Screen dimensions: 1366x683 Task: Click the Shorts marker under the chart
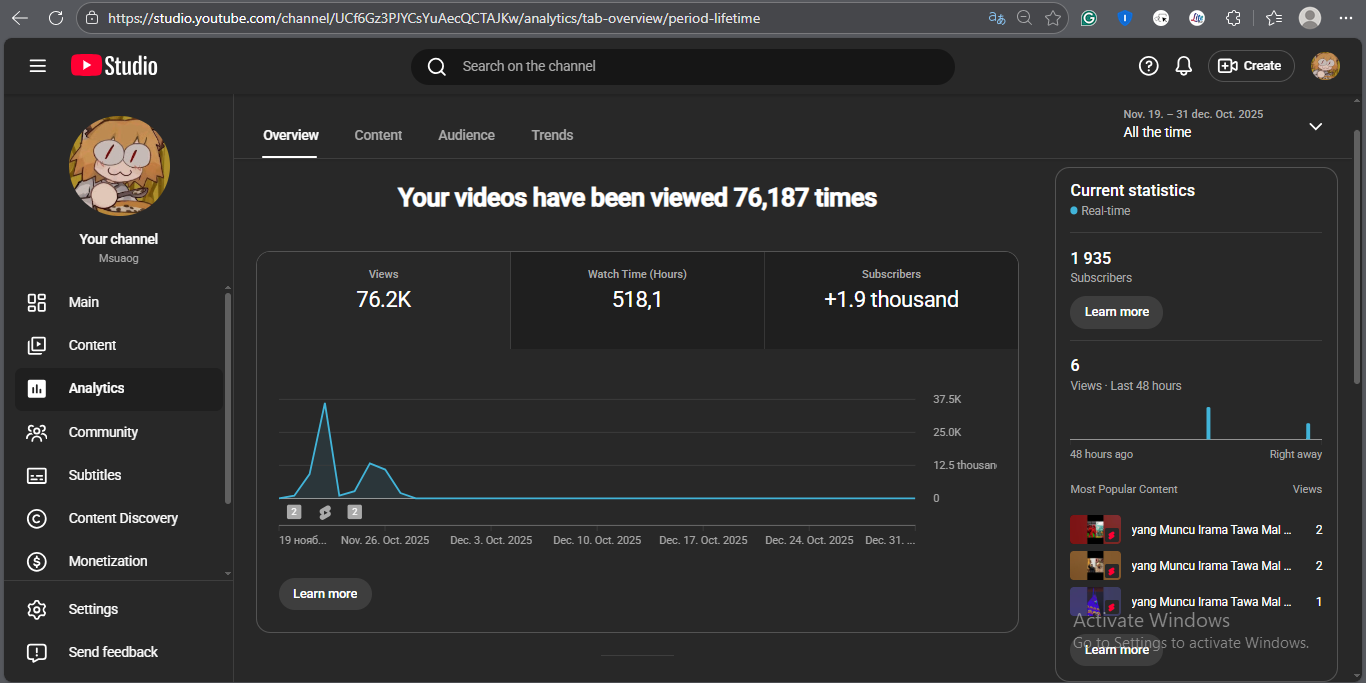(325, 512)
